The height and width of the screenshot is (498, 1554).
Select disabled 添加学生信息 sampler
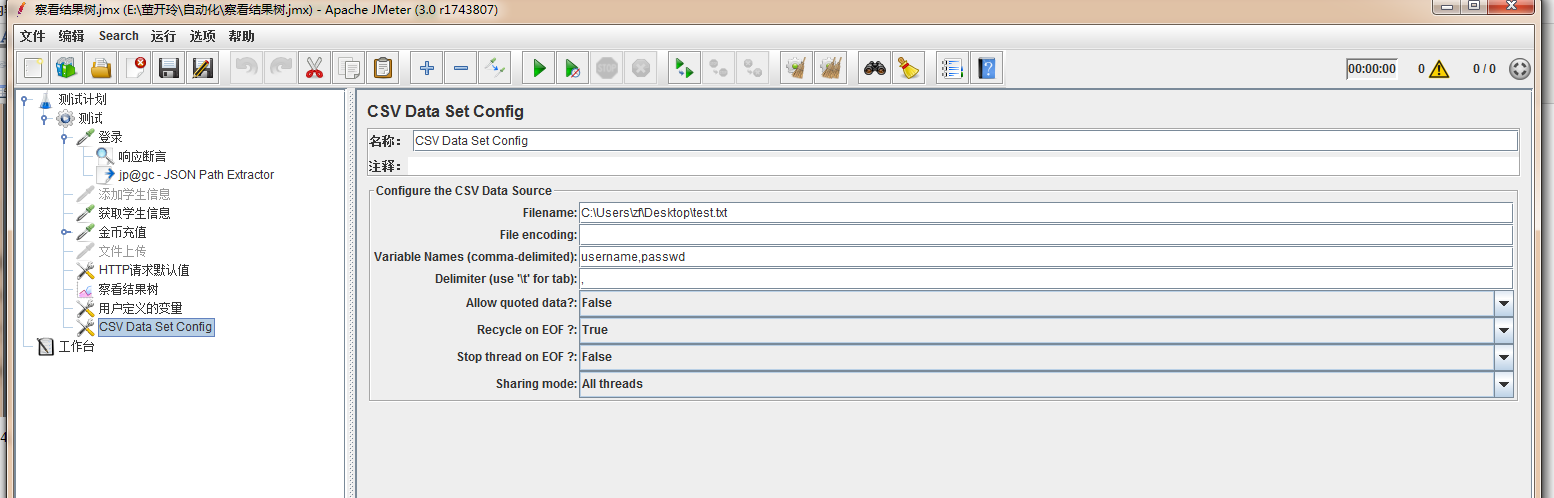(x=134, y=194)
